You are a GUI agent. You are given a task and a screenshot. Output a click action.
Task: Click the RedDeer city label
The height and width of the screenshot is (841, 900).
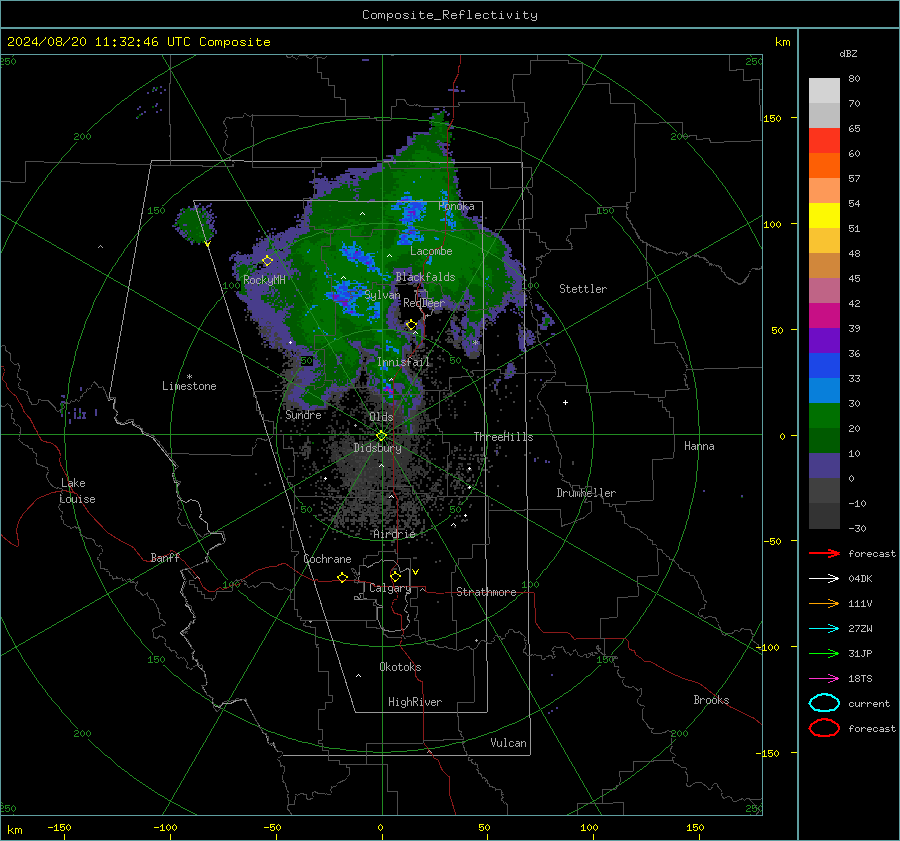[x=424, y=303]
